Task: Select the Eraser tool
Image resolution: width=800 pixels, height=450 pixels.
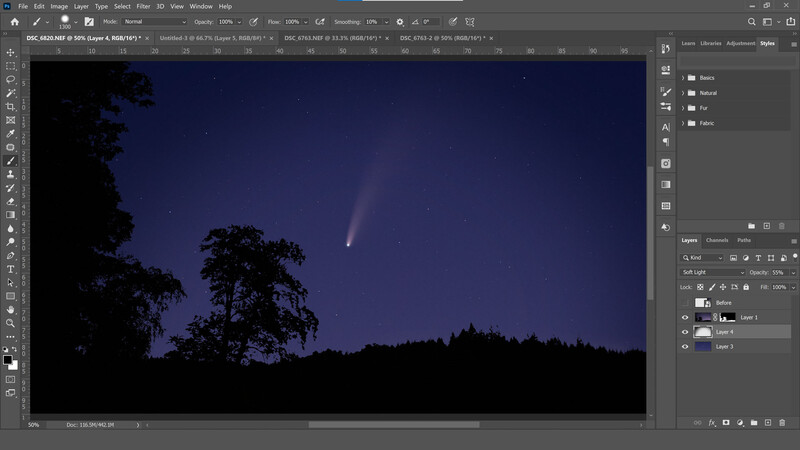Action: point(10,202)
